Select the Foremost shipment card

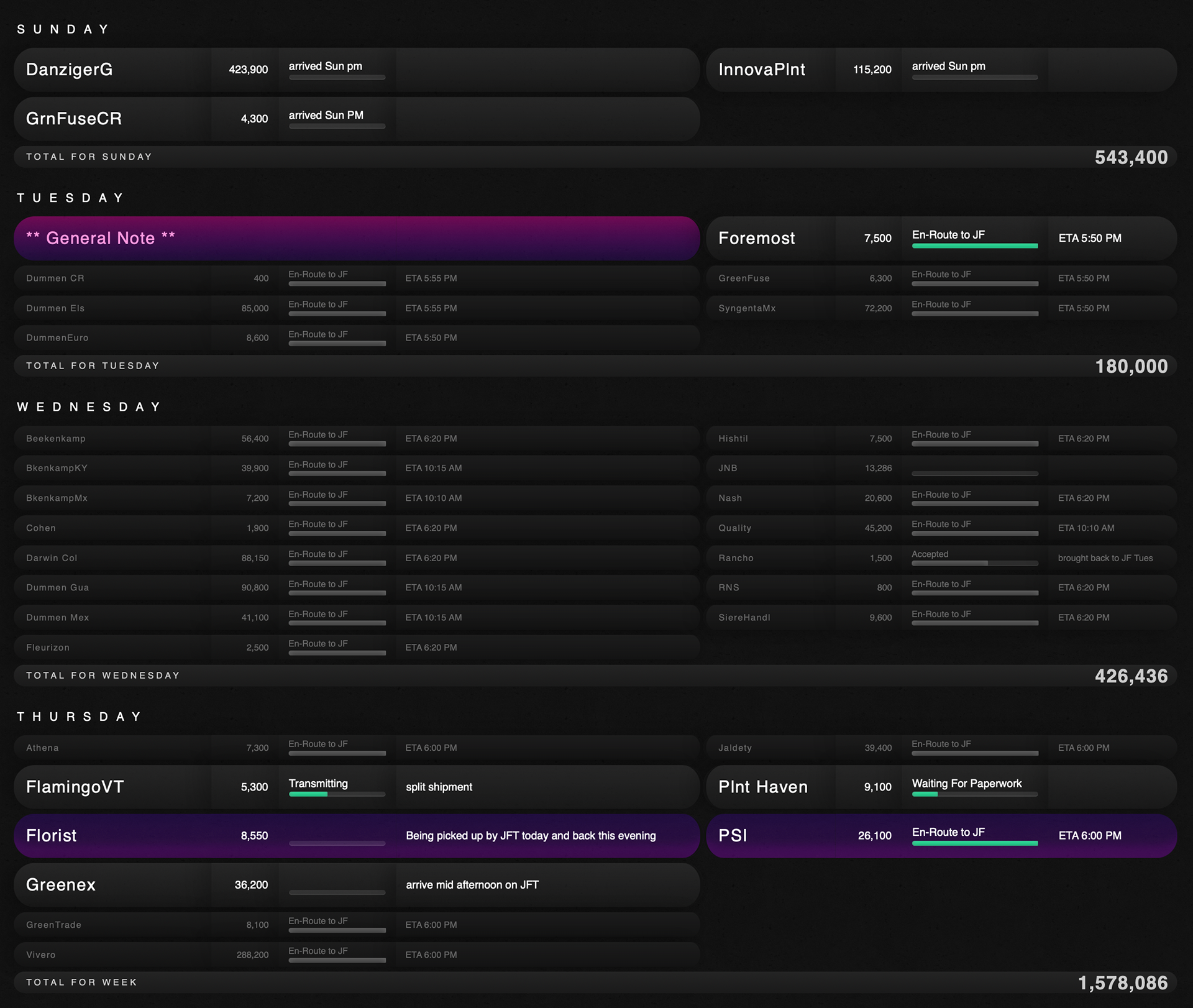(x=941, y=238)
